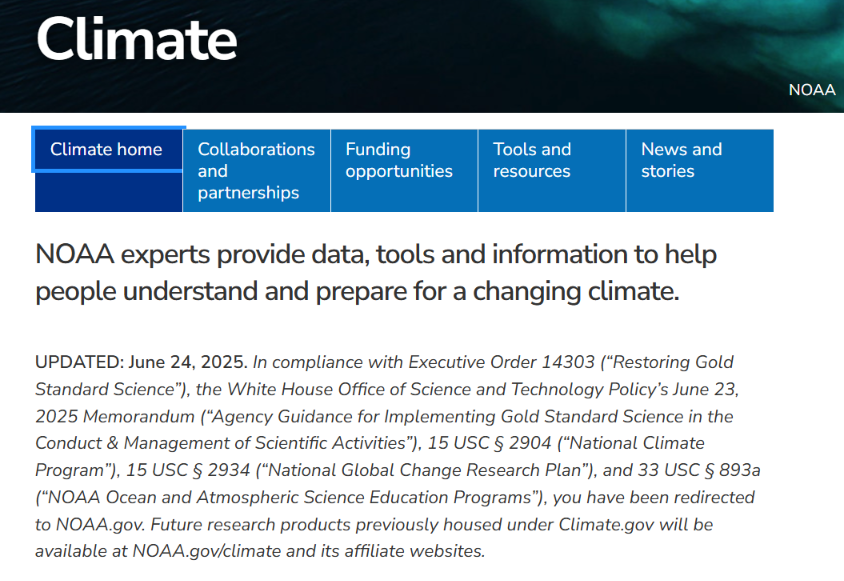Click the 33 USC § 893a citation

699,470
